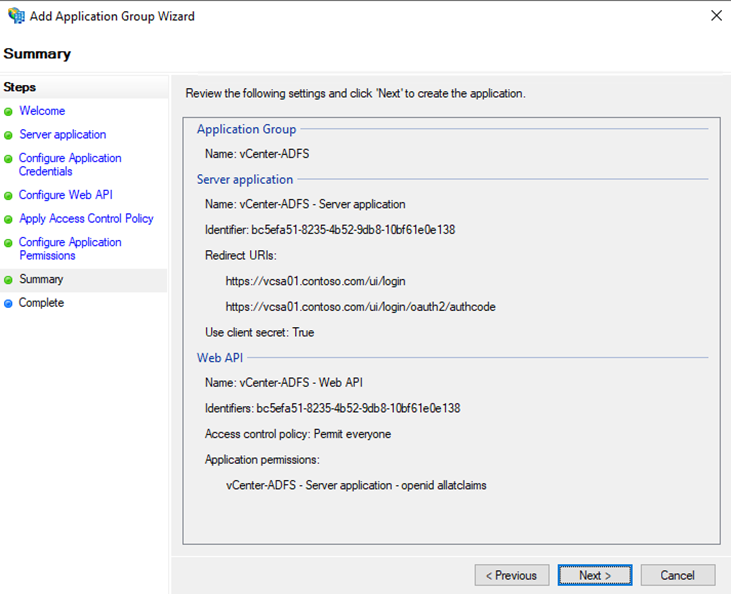Close the wizard window with X
731x594 pixels.
tap(717, 15)
